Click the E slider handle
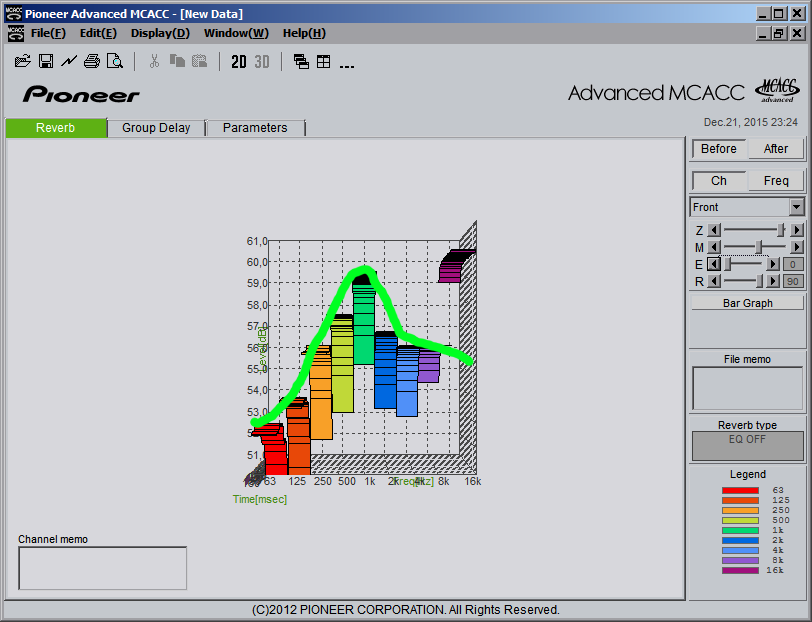The height and width of the screenshot is (622, 812). [x=728, y=264]
